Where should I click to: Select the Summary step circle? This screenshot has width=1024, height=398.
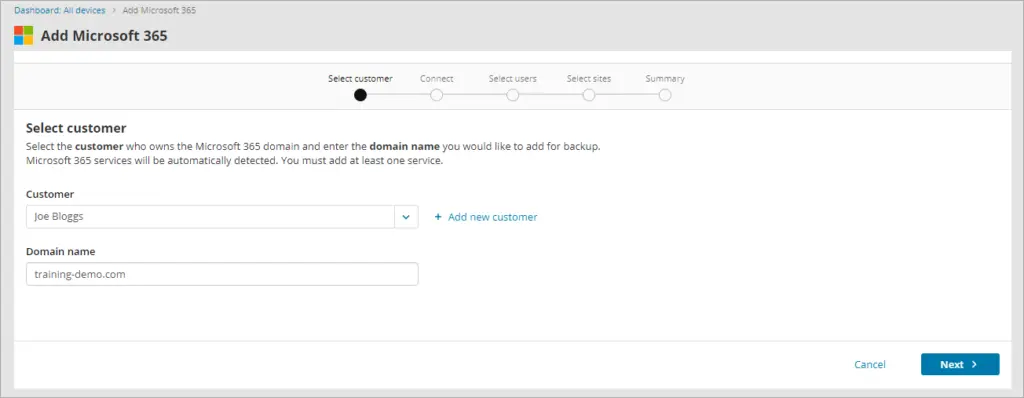tap(665, 95)
